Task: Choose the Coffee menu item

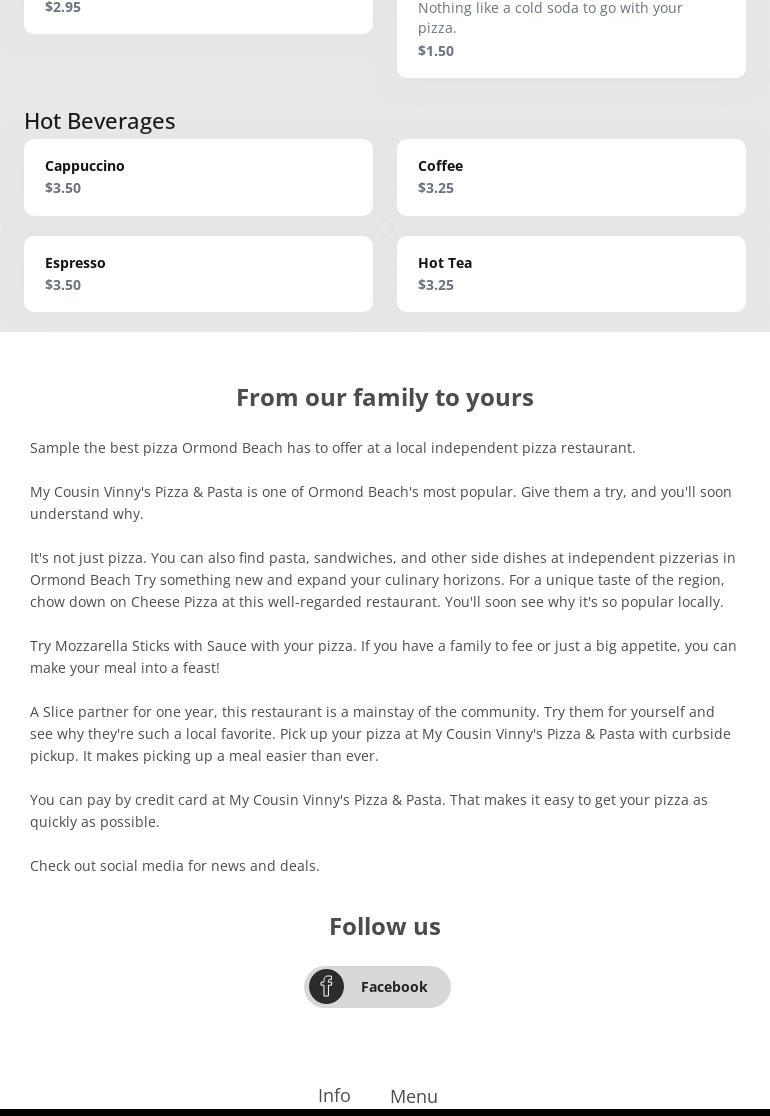Action: click(571, 177)
